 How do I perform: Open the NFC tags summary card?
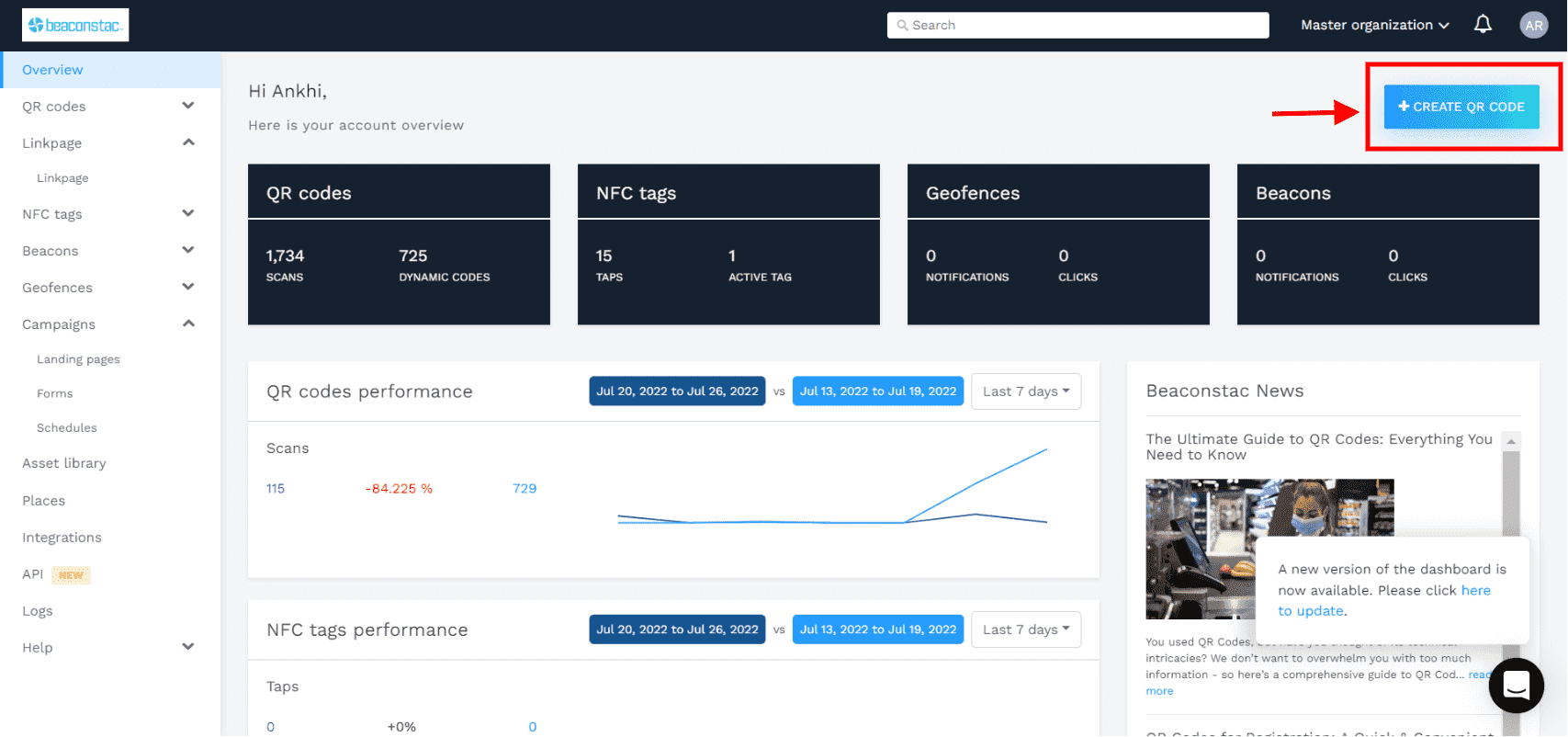coord(728,244)
